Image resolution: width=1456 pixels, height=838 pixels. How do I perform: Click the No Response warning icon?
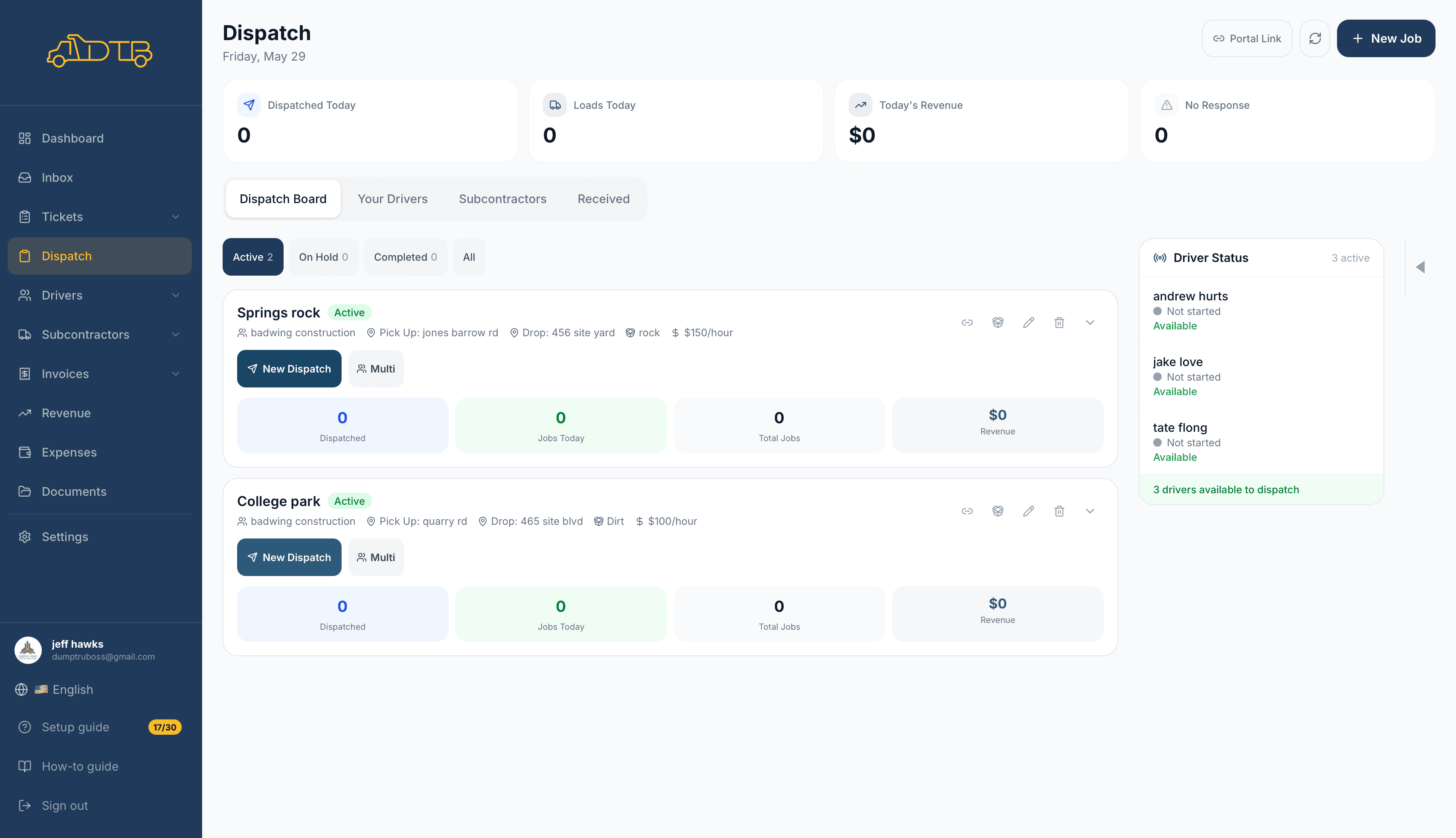pyautogui.click(x=1166, y=105)
